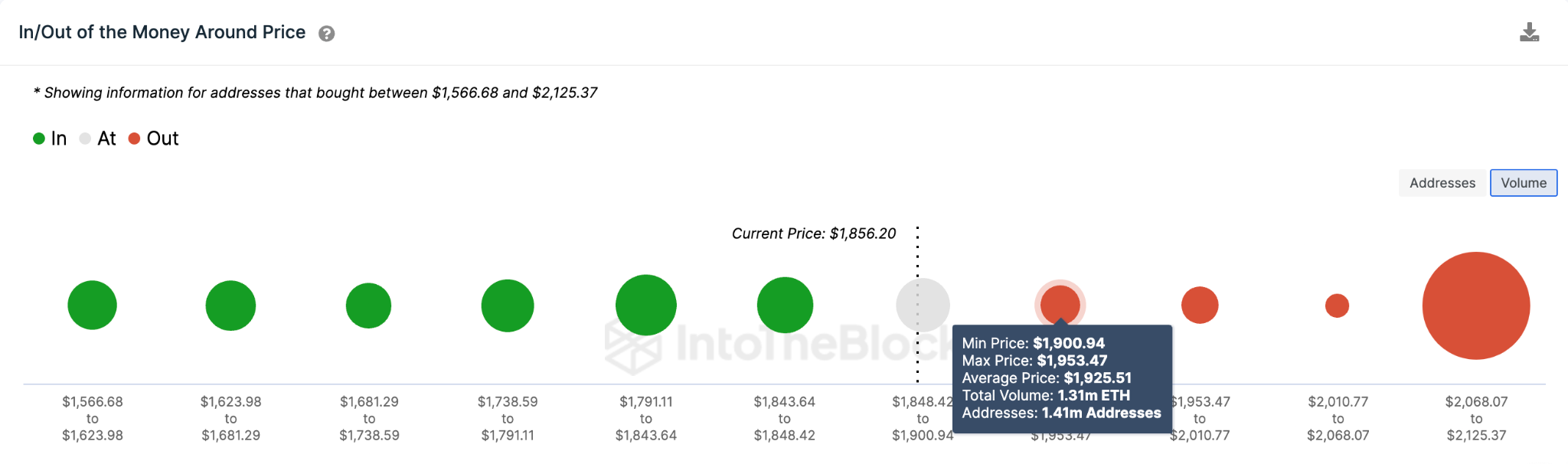This screenshot has height=464, width=1568.
Task: Switch to the Volume view
Action: (x=1524, y=183)
